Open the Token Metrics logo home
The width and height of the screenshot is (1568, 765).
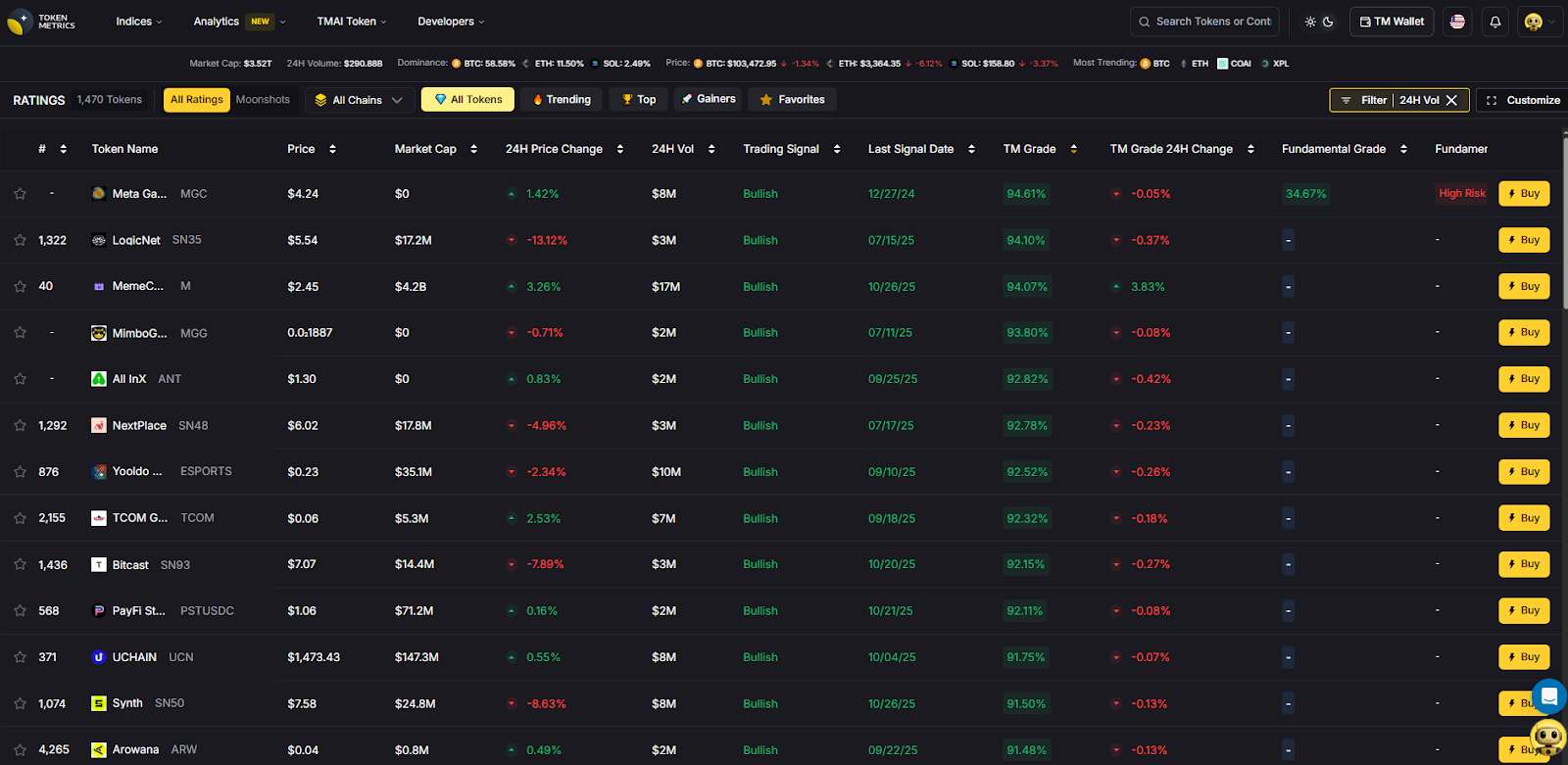point(41,22)
